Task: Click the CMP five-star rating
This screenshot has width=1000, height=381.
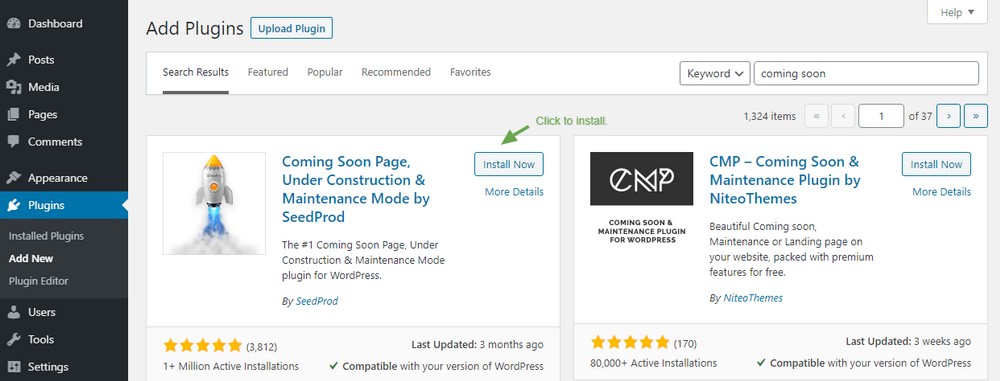Action: (630, 342)
